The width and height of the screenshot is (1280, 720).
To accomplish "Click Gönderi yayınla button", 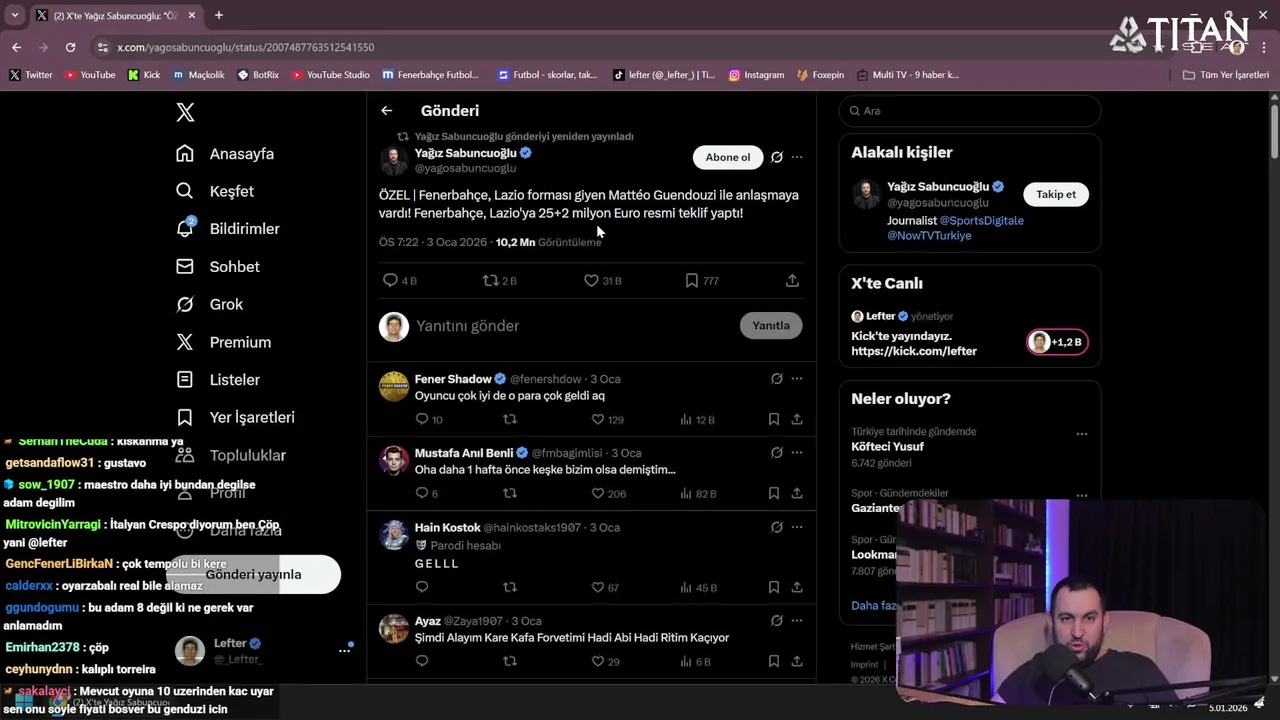I will pyautogui.click(x=253, y=574).
